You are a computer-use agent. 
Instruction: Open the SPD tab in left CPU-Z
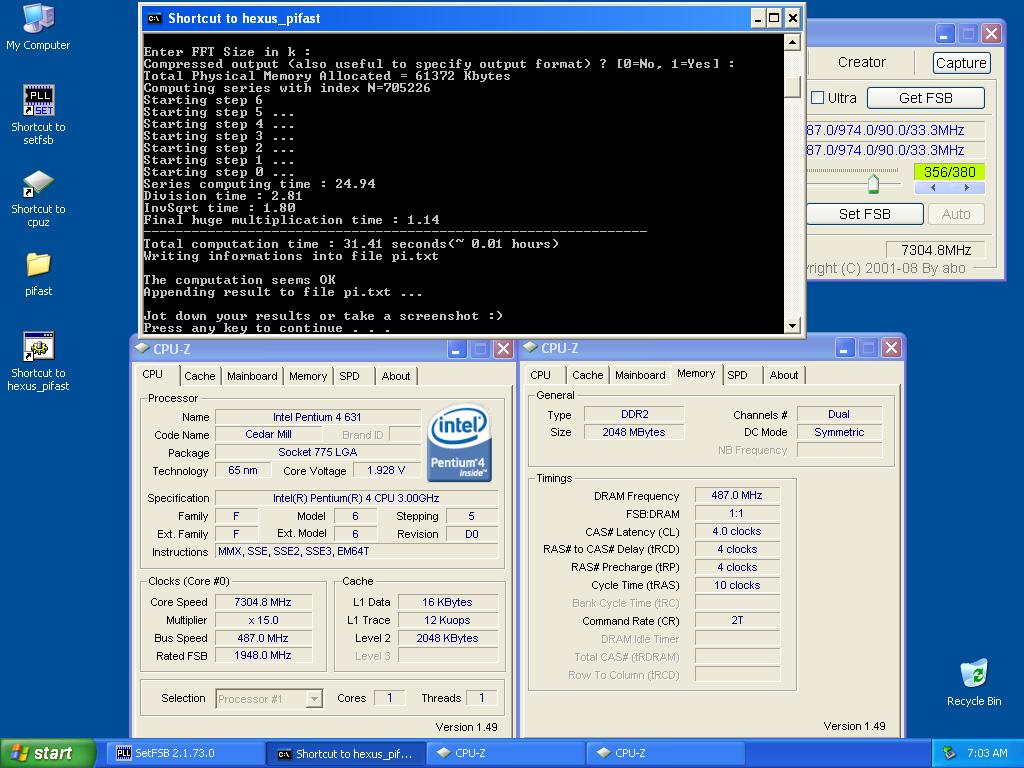coord(349,376)
